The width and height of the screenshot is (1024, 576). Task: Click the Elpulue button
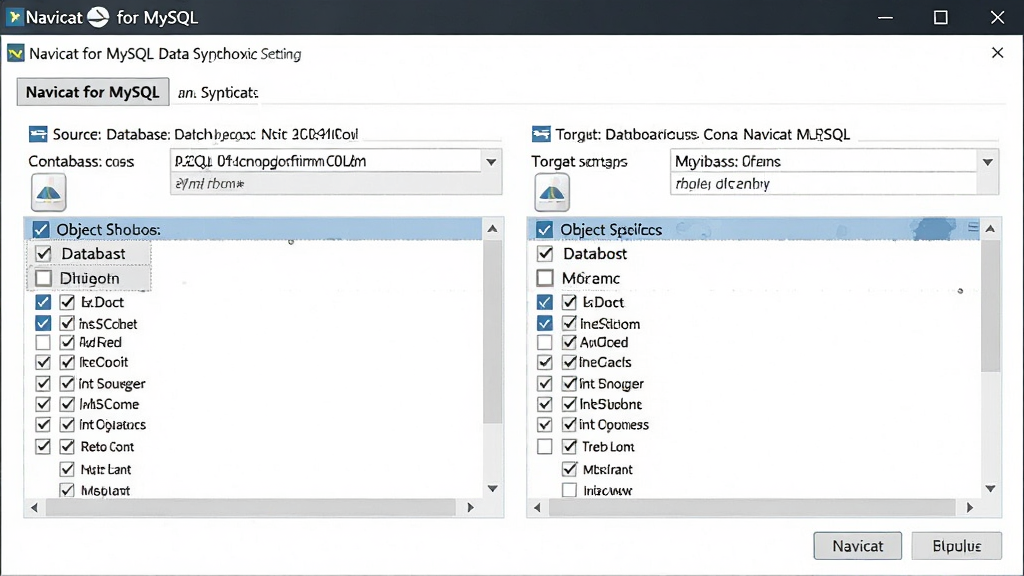(x=957, y=546)
